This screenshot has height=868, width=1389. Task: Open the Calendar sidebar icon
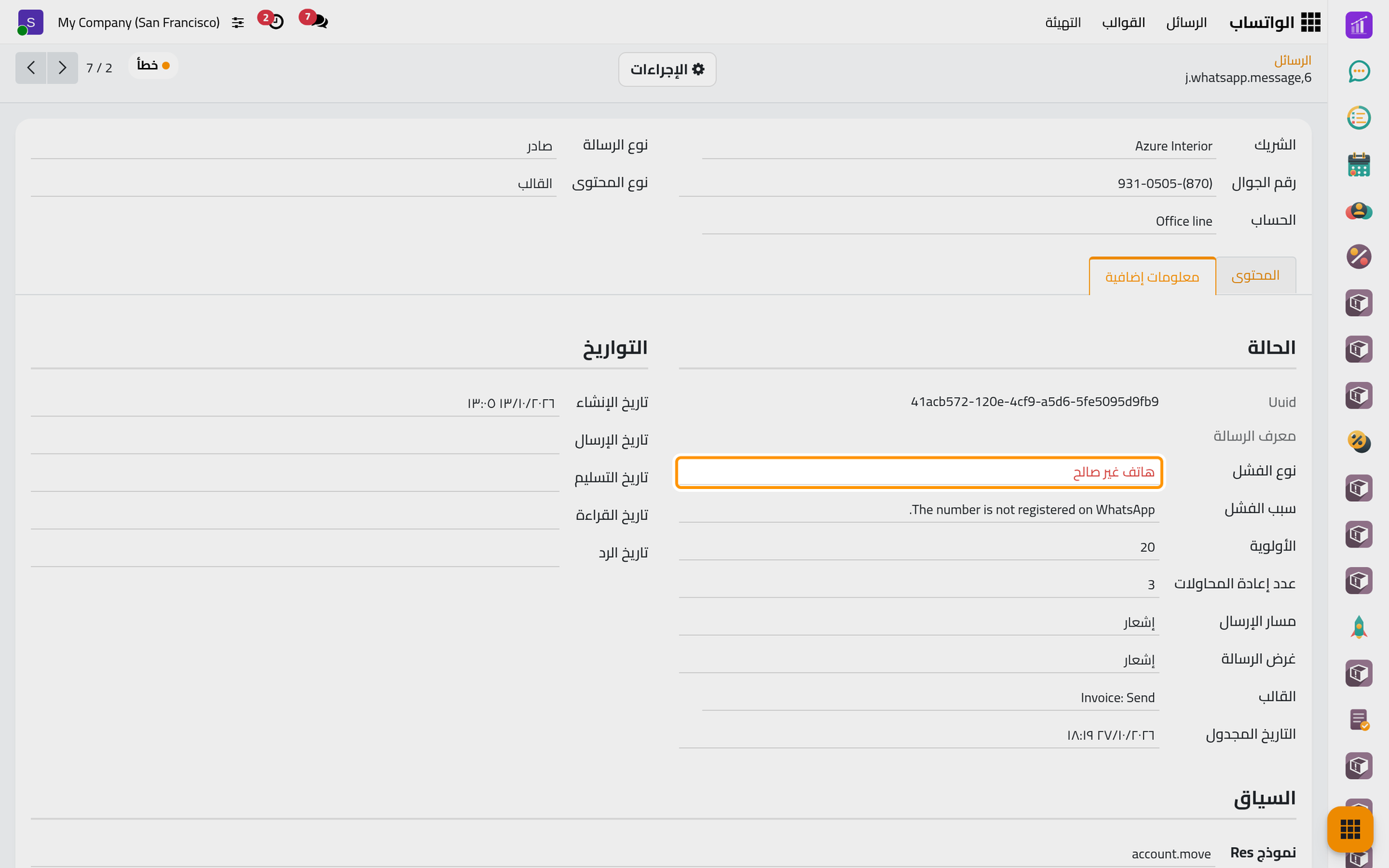tap(1359, 164)
